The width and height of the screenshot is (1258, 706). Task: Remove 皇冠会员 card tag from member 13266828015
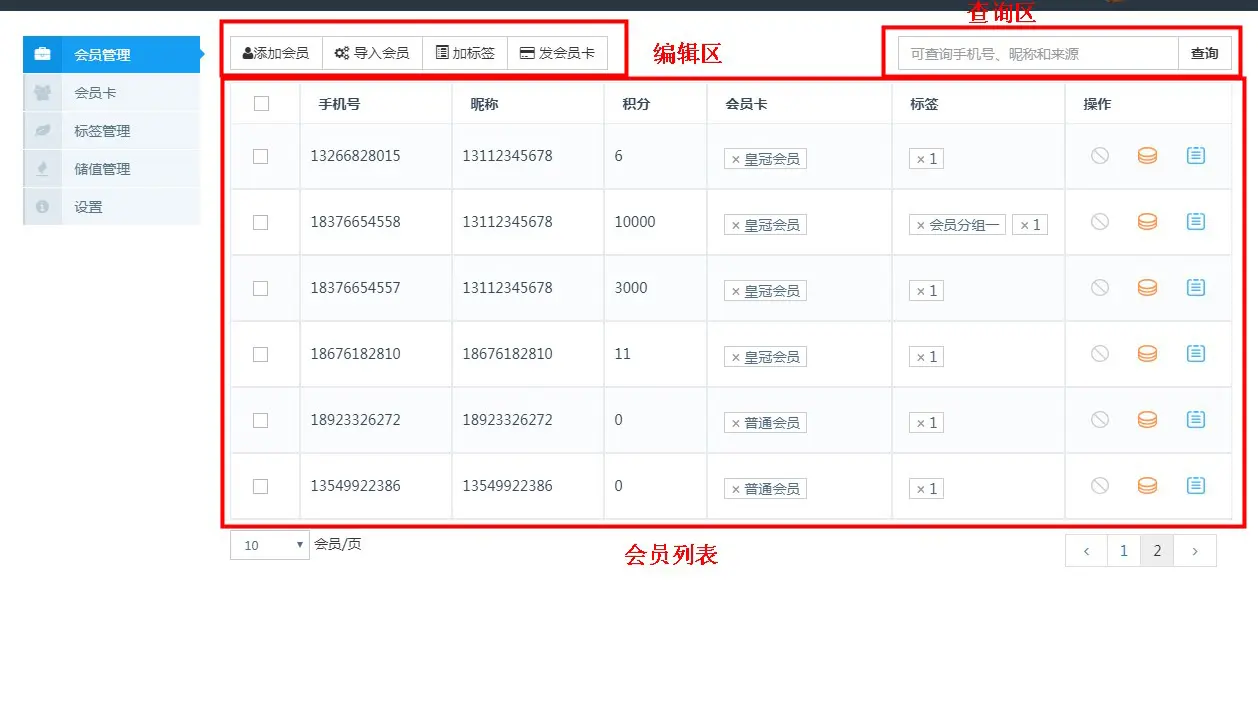pyautogui.click(x=735, y=159)
